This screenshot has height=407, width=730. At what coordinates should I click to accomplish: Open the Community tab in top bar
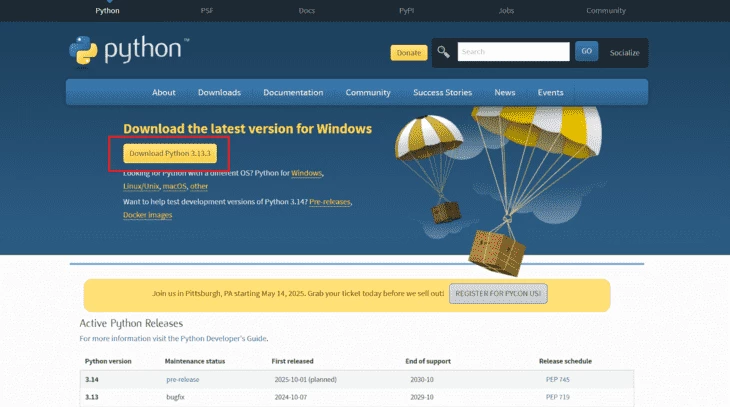click(x=606, y=10)
